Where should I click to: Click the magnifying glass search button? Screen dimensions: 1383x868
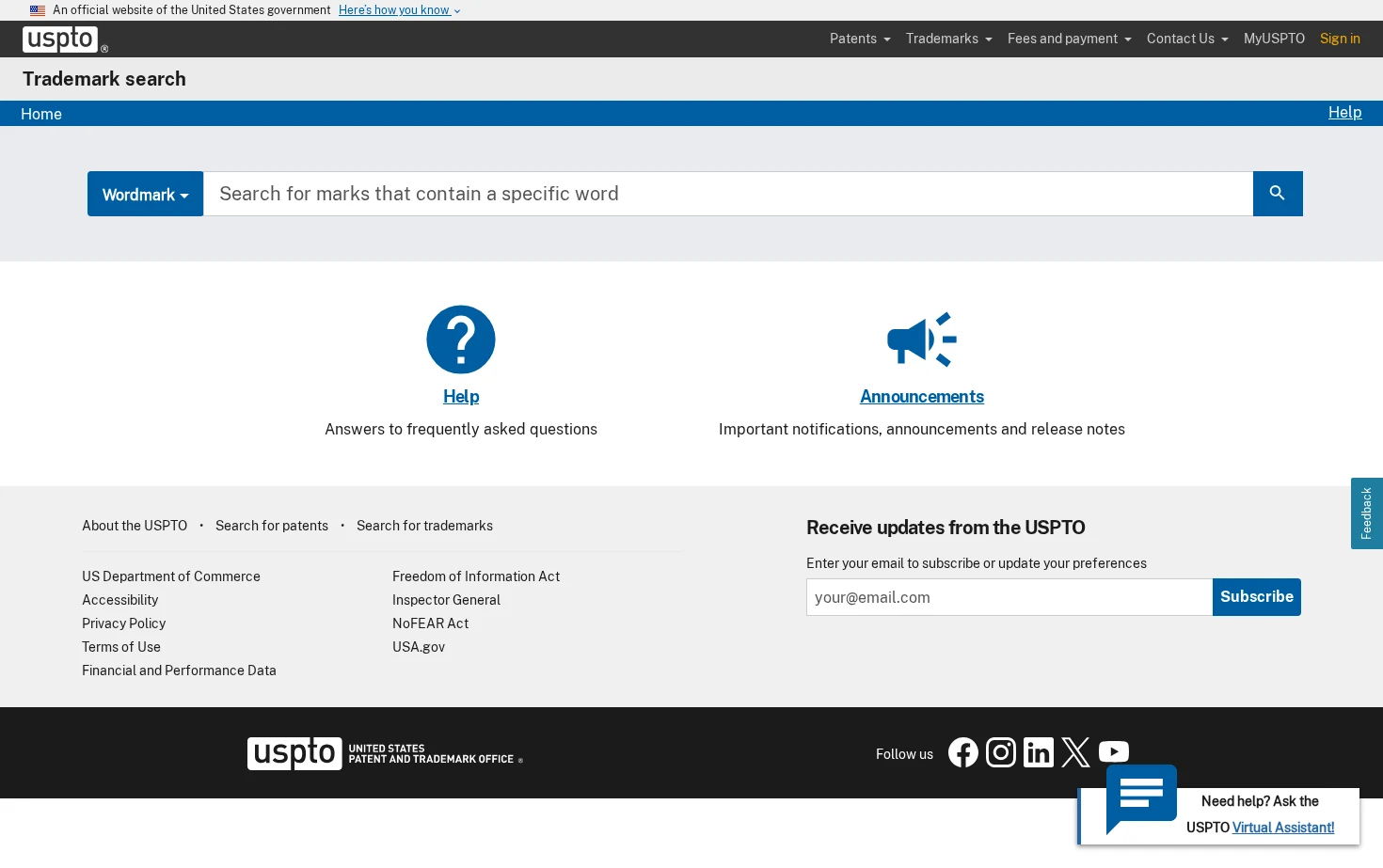click(x=1278, y=194)
